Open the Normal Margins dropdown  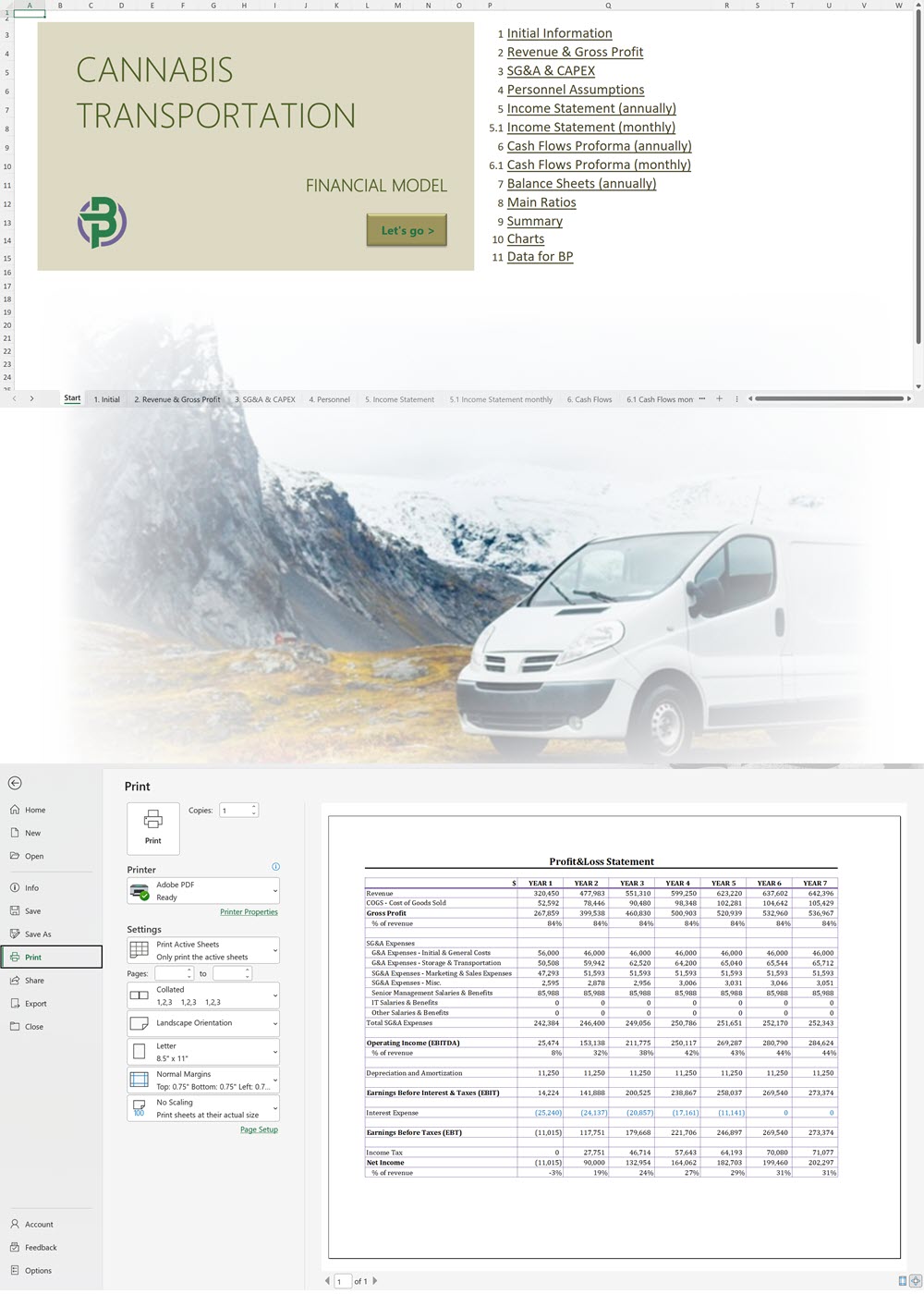[x=203, y=1080]
